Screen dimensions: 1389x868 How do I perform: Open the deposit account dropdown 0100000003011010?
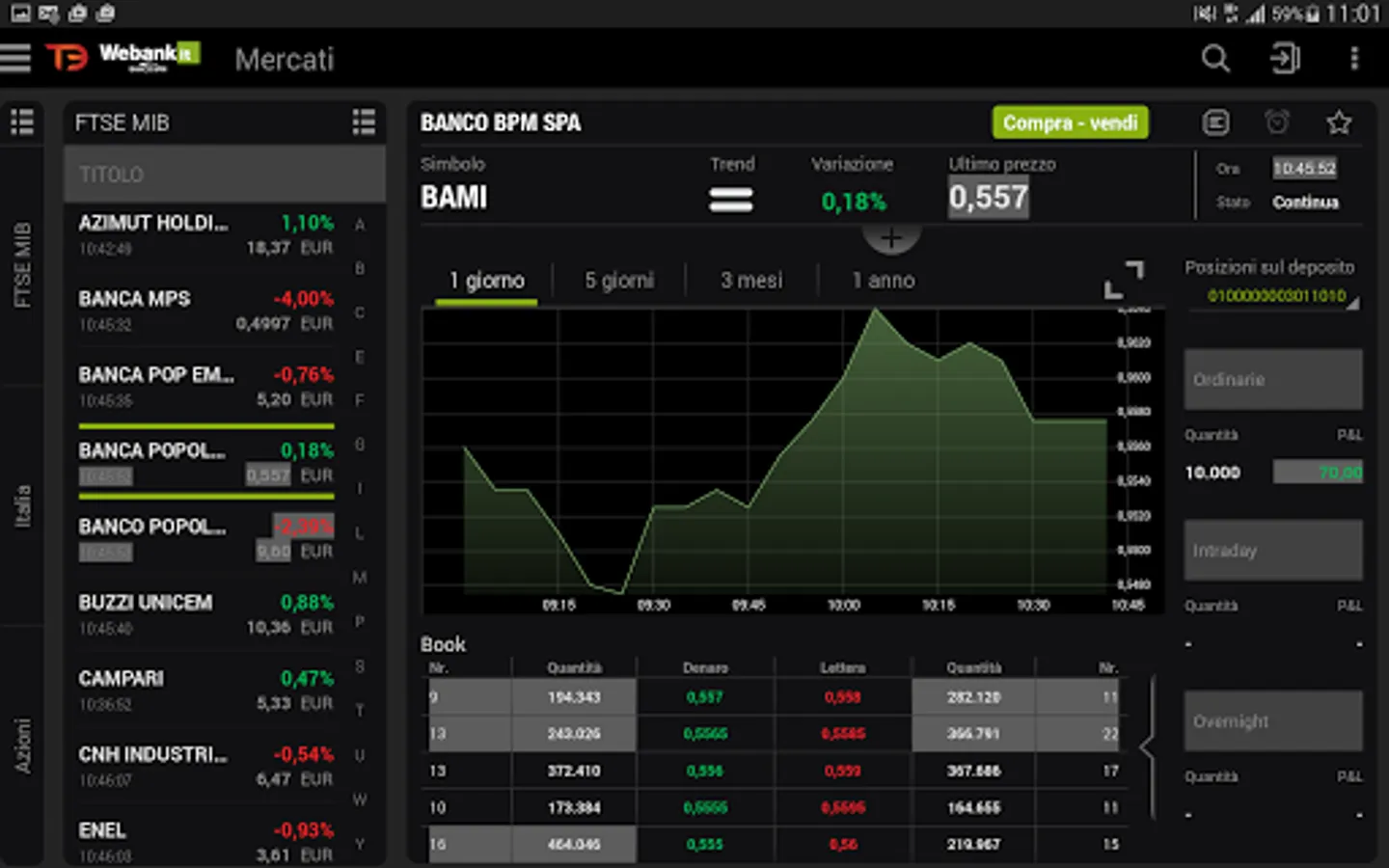[x=1275, y=296]
